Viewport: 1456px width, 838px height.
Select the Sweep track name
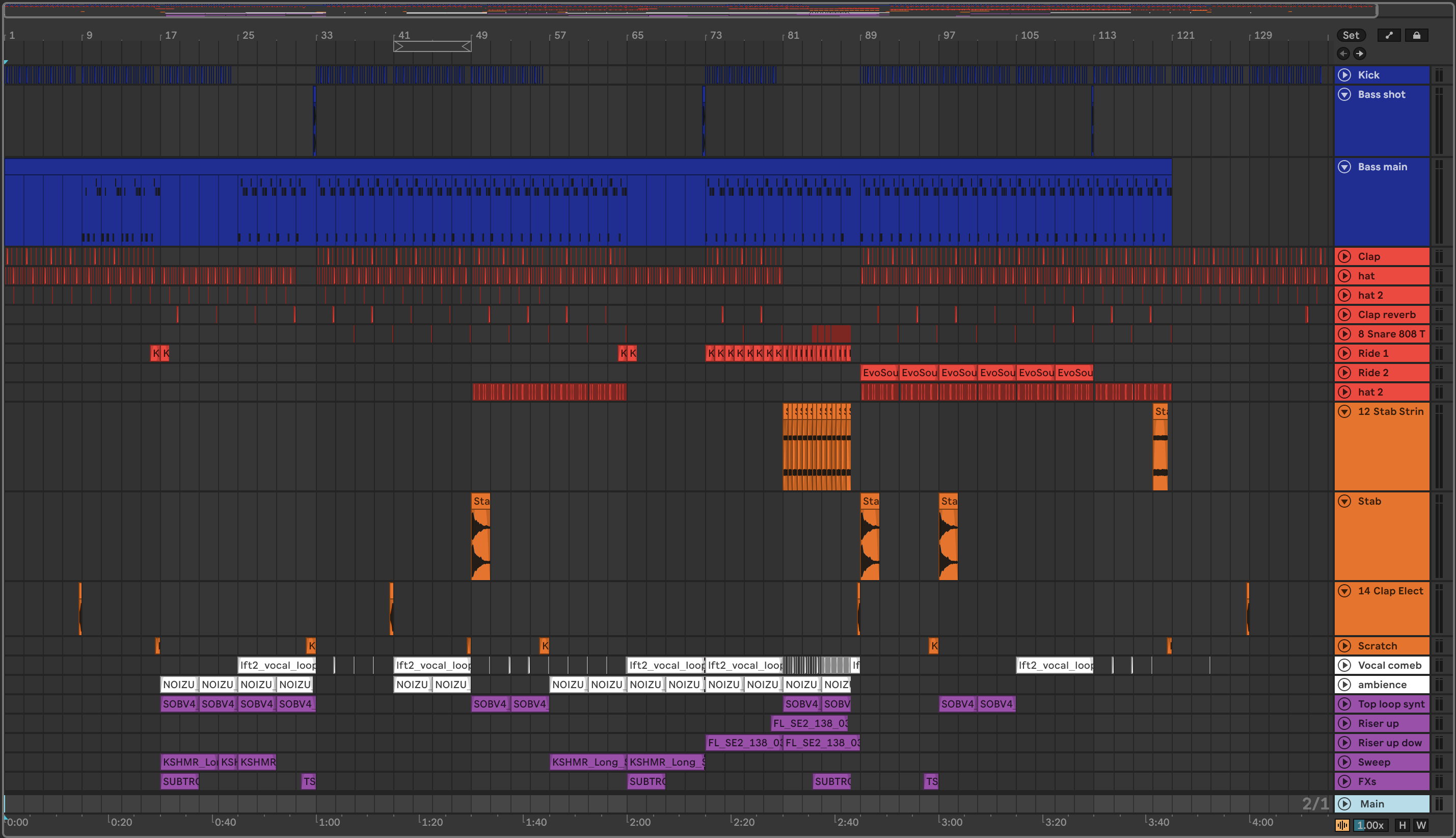1374,762
